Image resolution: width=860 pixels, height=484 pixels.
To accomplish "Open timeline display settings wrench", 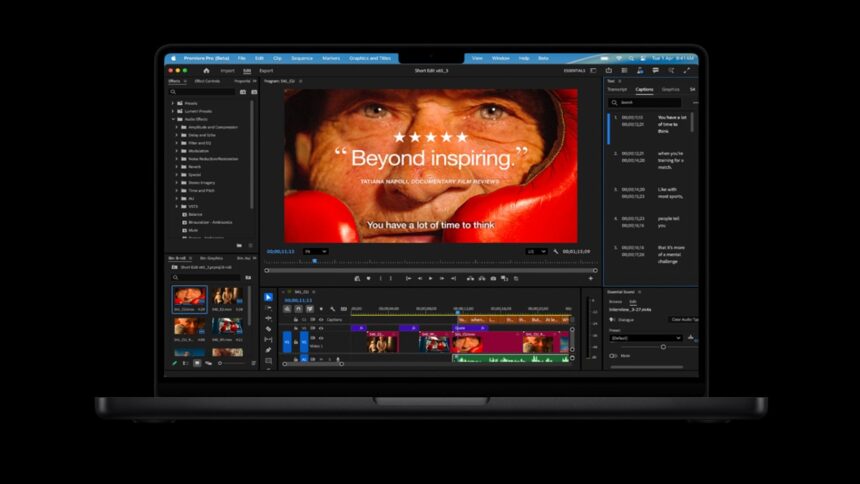I will tap(332, 309).
